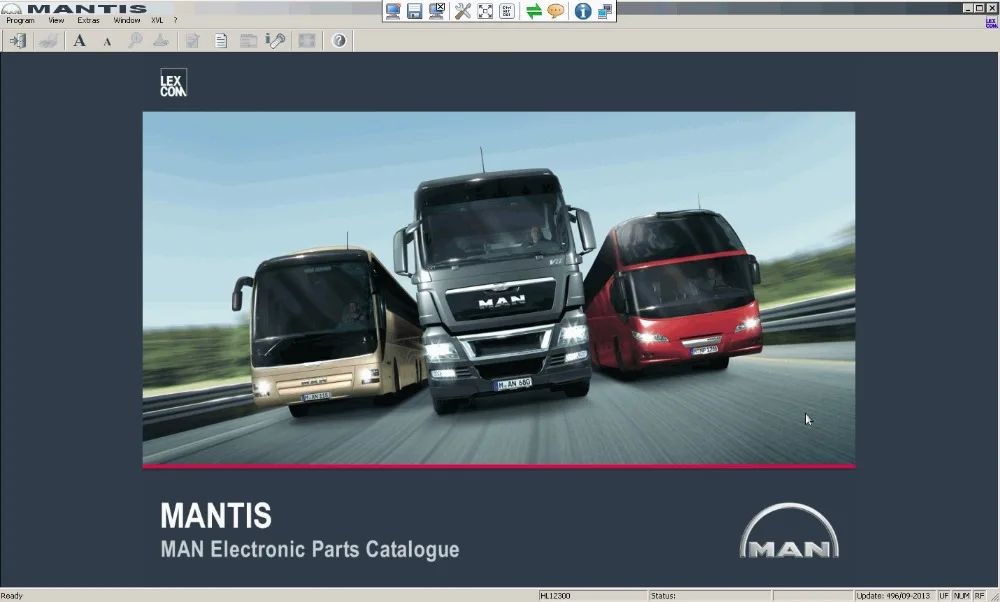Screen dimensions: 1000x602
Task: Click the Ready text in status bar
Action: coord(12,596)
